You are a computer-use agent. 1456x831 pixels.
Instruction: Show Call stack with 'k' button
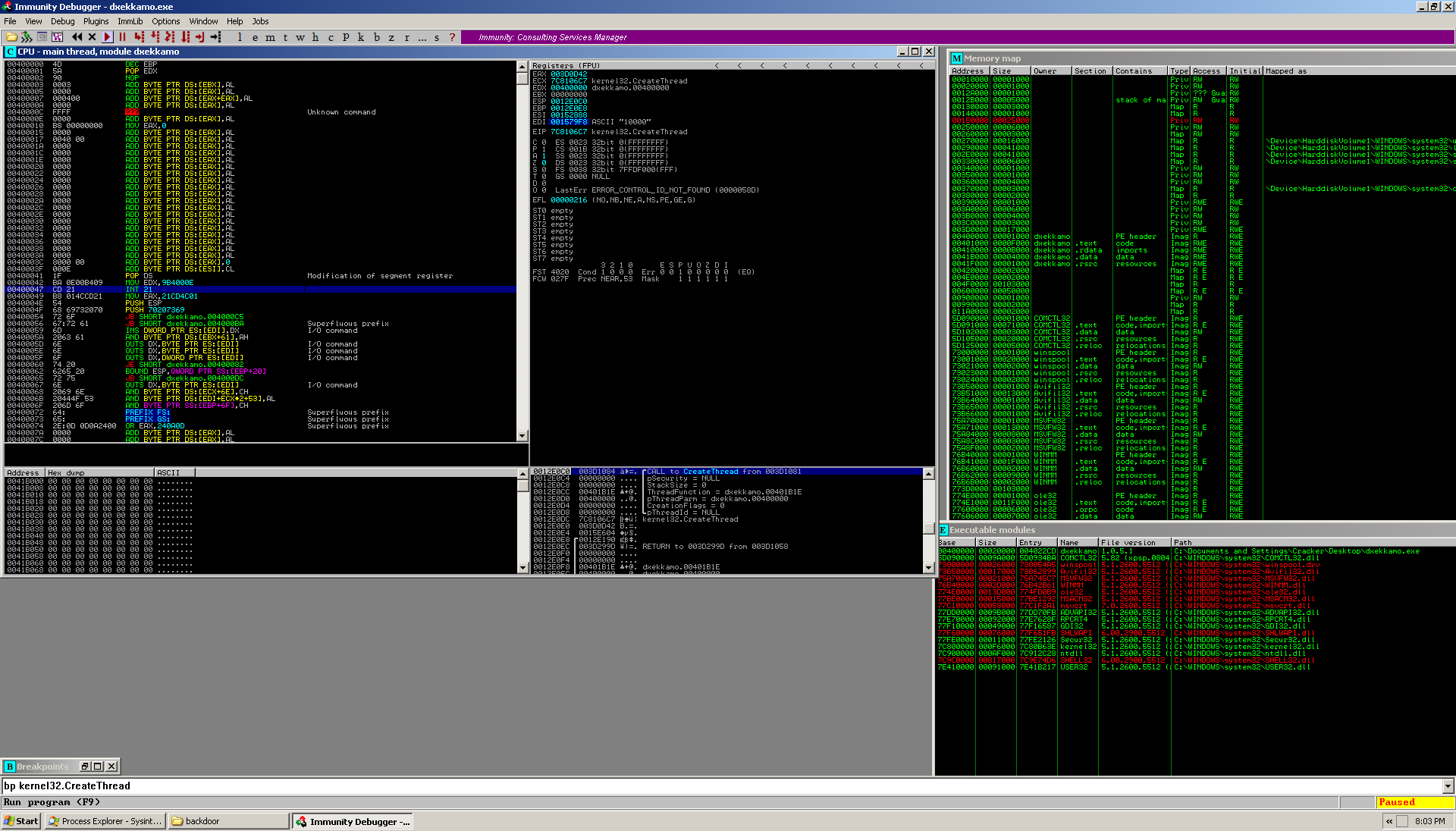(361, 36)
